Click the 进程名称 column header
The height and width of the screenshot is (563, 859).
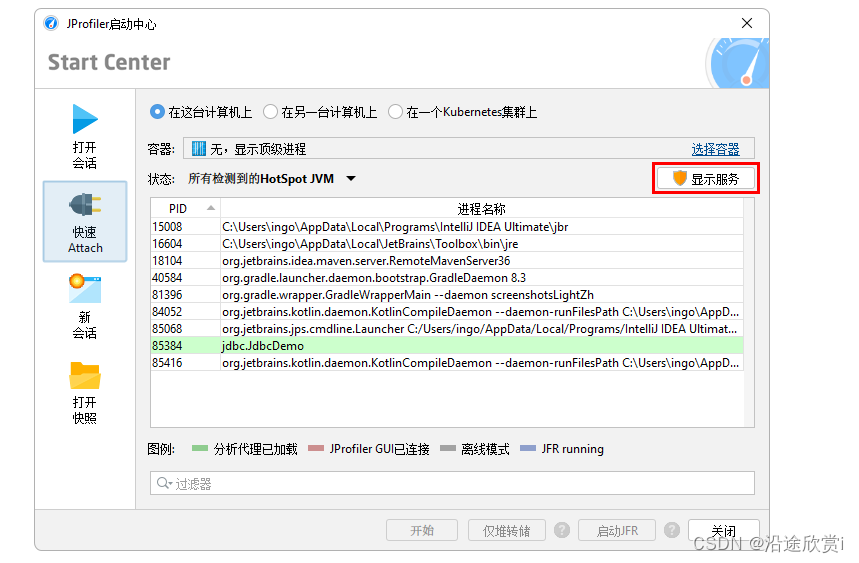[482, 209]
